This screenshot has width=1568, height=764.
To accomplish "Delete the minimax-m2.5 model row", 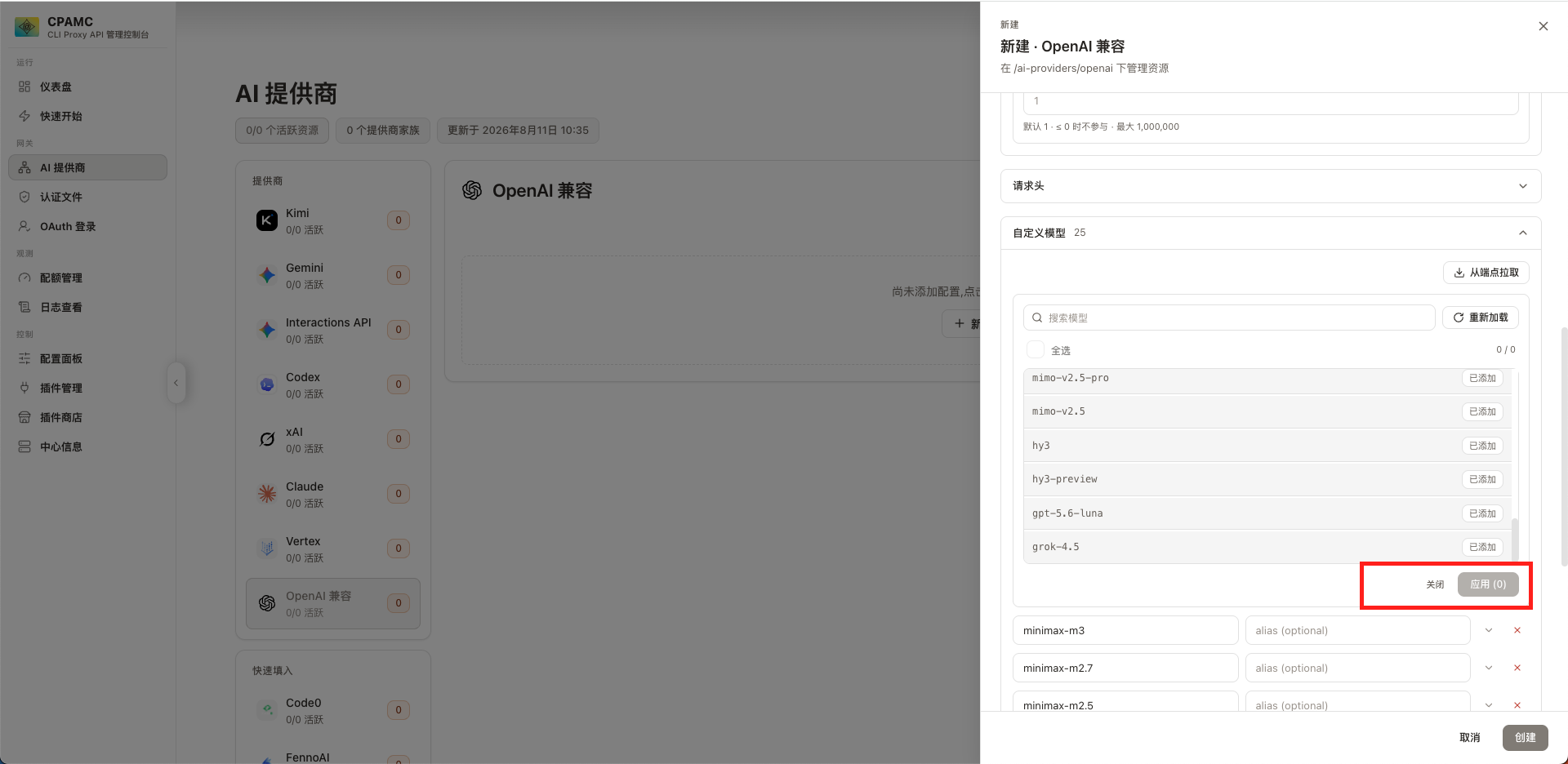I will coord(1517,704).
